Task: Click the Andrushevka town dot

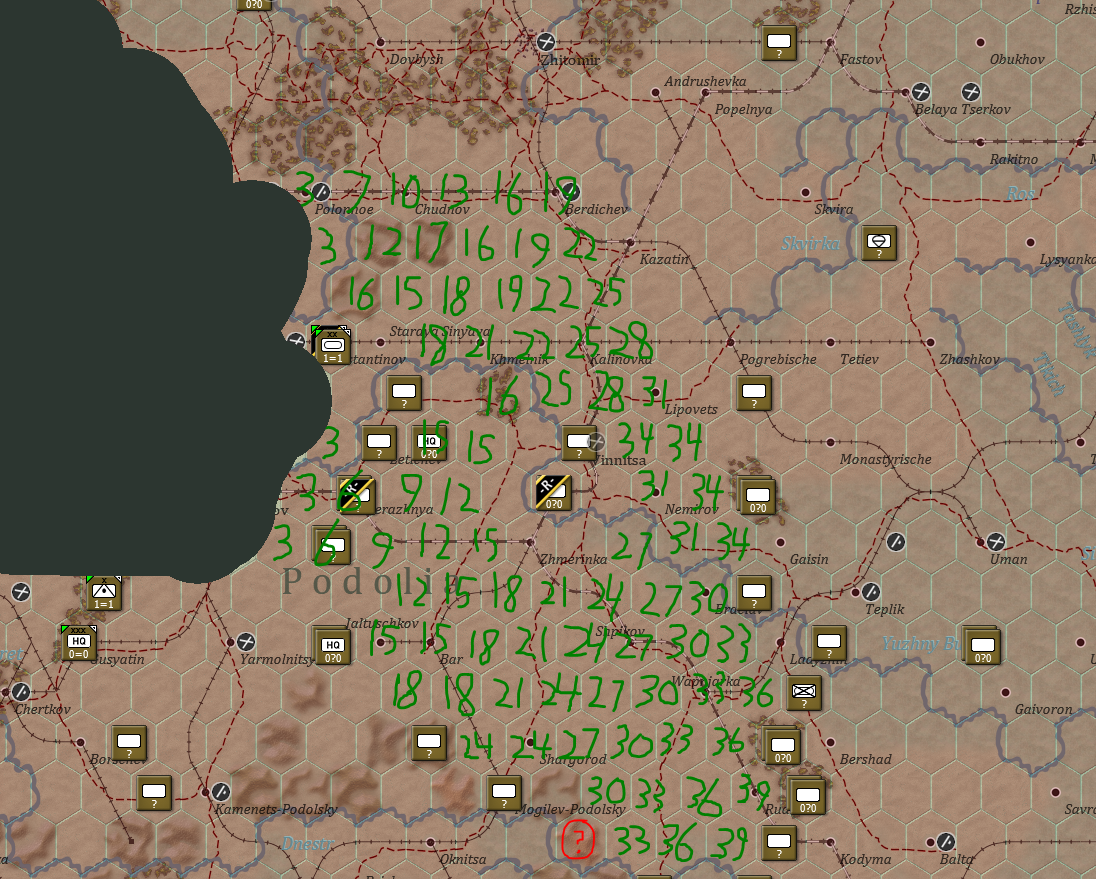Action: [x=655, y=92]
